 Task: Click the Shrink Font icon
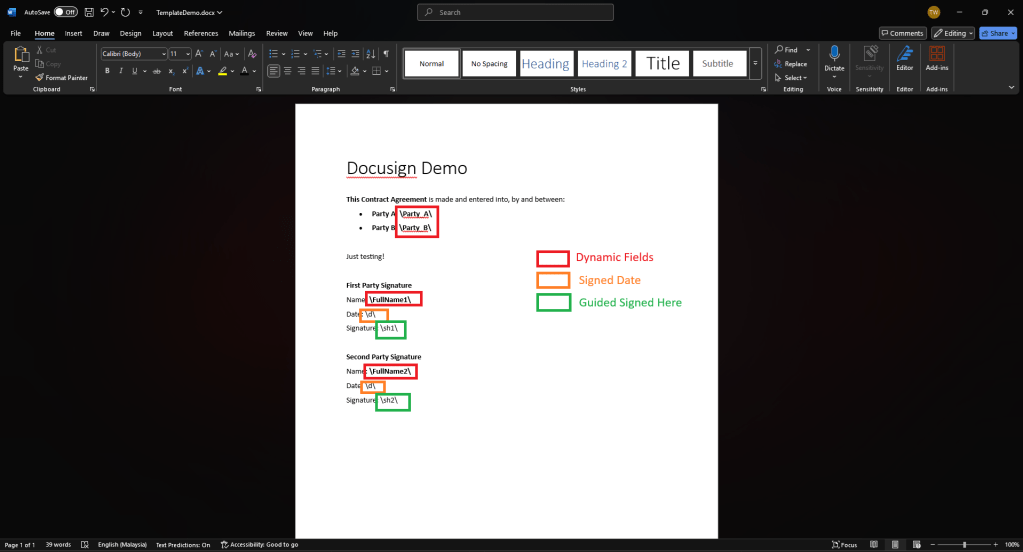tap(213, 54)
